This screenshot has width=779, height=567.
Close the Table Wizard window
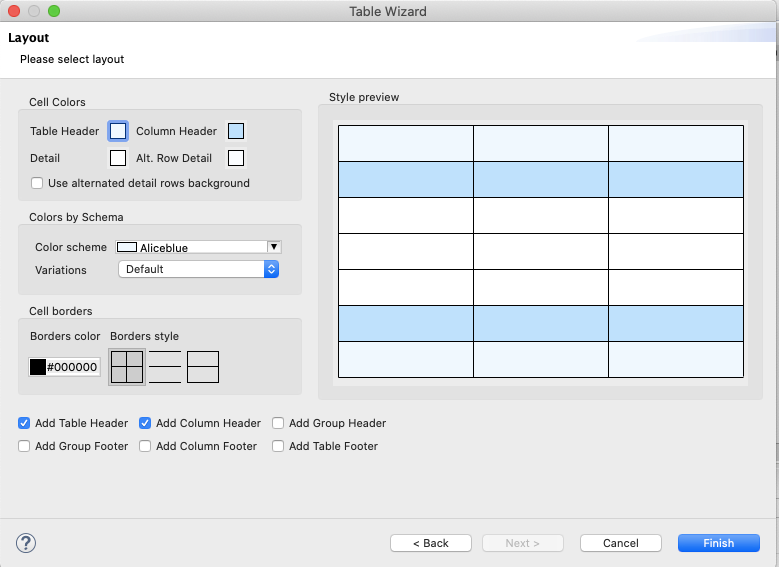(14, 11)
